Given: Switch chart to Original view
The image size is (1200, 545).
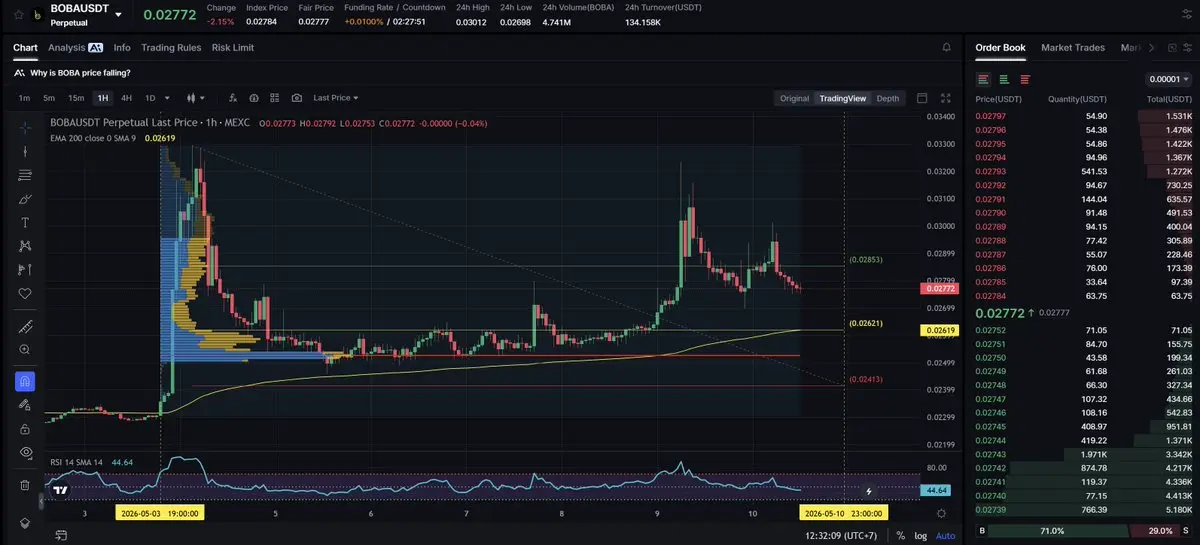Looking at the screenshot, I should point(794,98).
